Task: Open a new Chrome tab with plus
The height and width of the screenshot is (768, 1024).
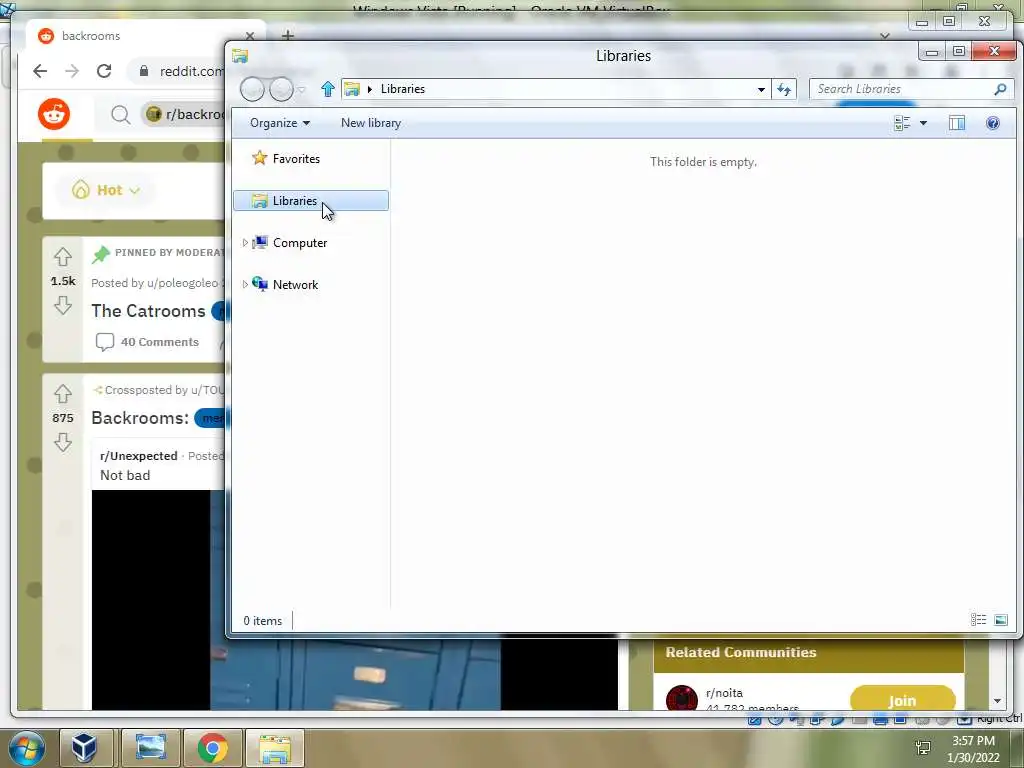Action: click(288, 35)
